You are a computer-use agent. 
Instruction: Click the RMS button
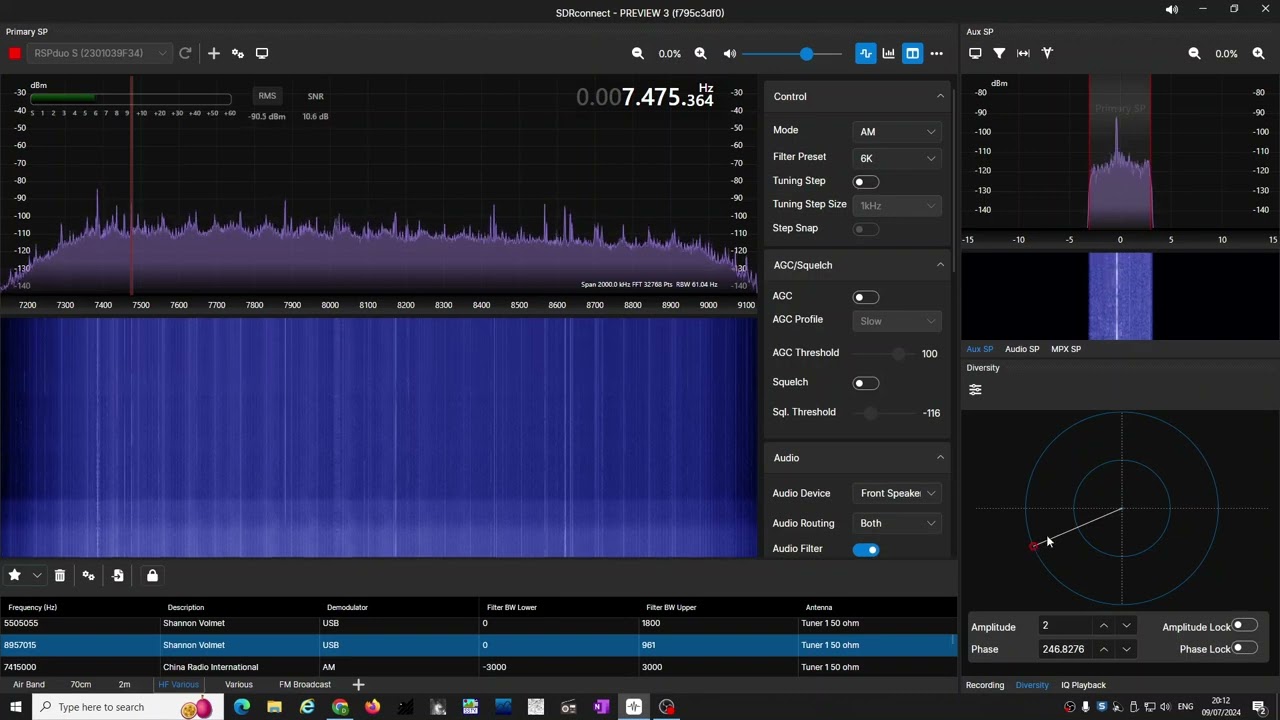(x=267, y=96)
